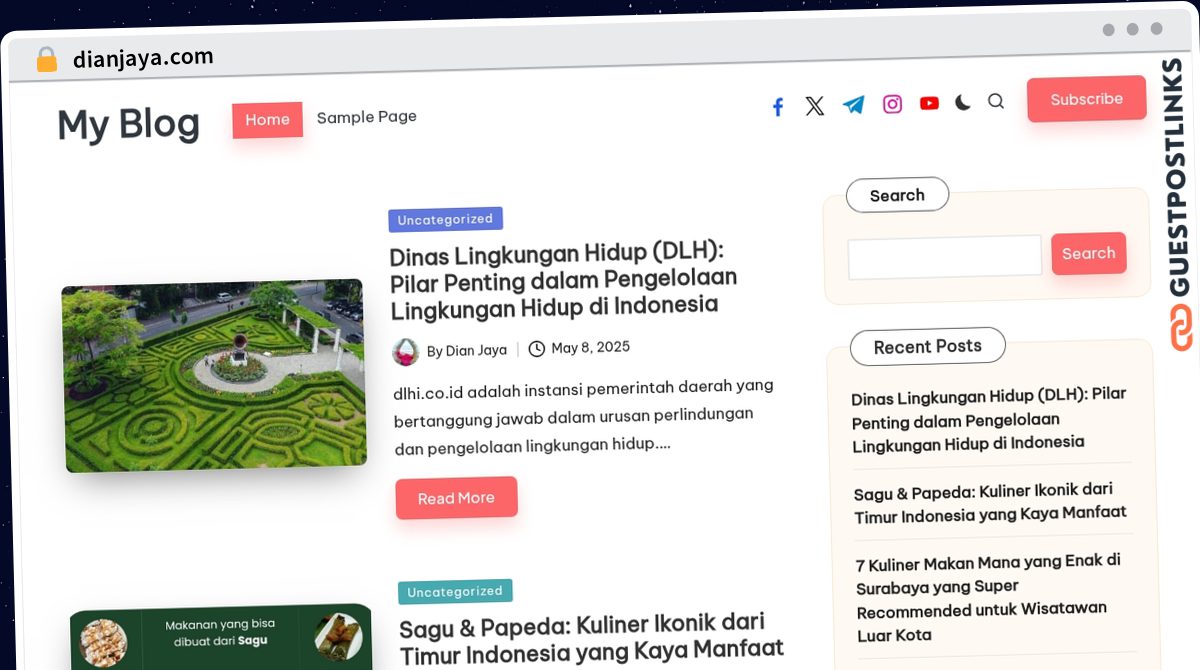This screenshot has width=1200, height=670.
Task: Click the blue Uncategorized category tag
Action: [x=445, y=219]
